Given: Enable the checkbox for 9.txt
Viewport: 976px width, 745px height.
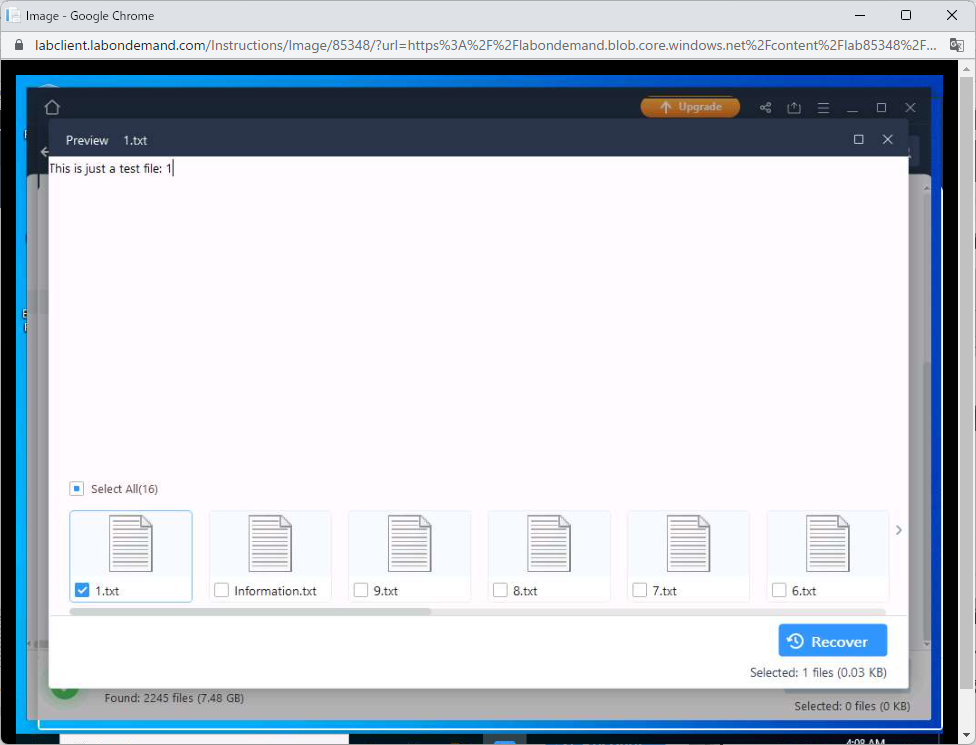Looking at the screenshot, I should [361, 590].
